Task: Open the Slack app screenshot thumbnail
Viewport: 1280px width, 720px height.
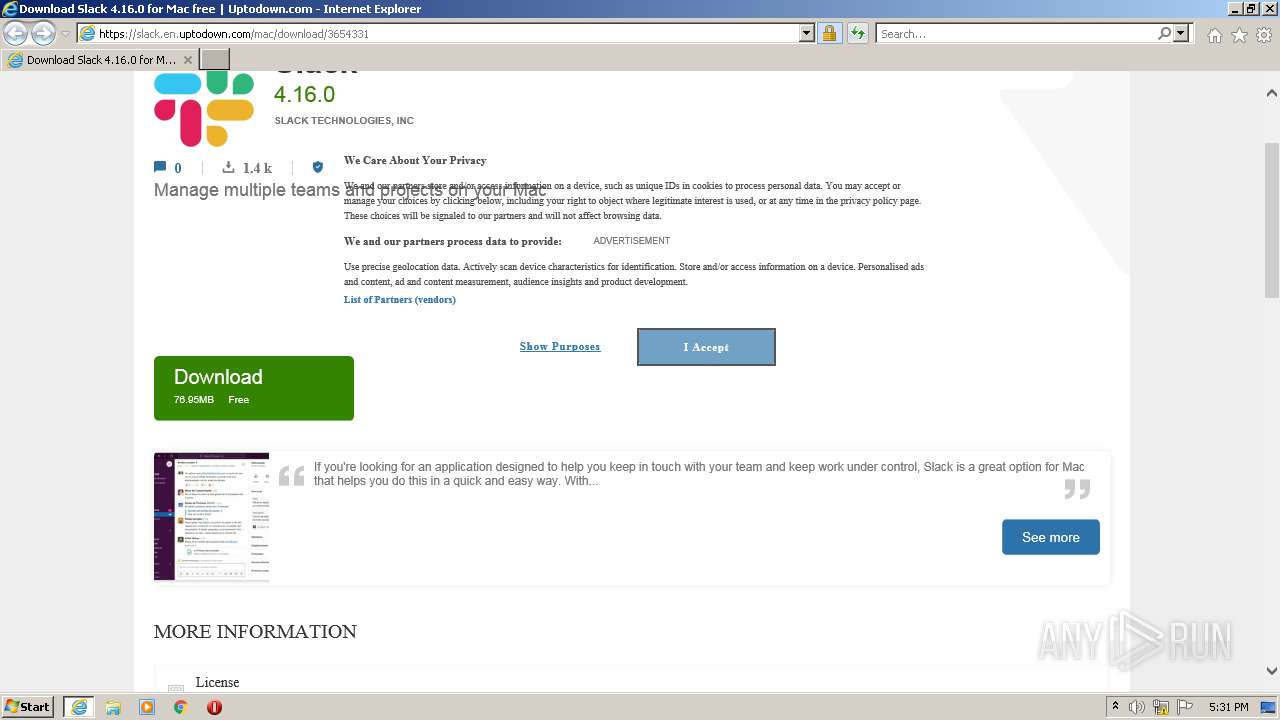Action: tap(211, 517)
